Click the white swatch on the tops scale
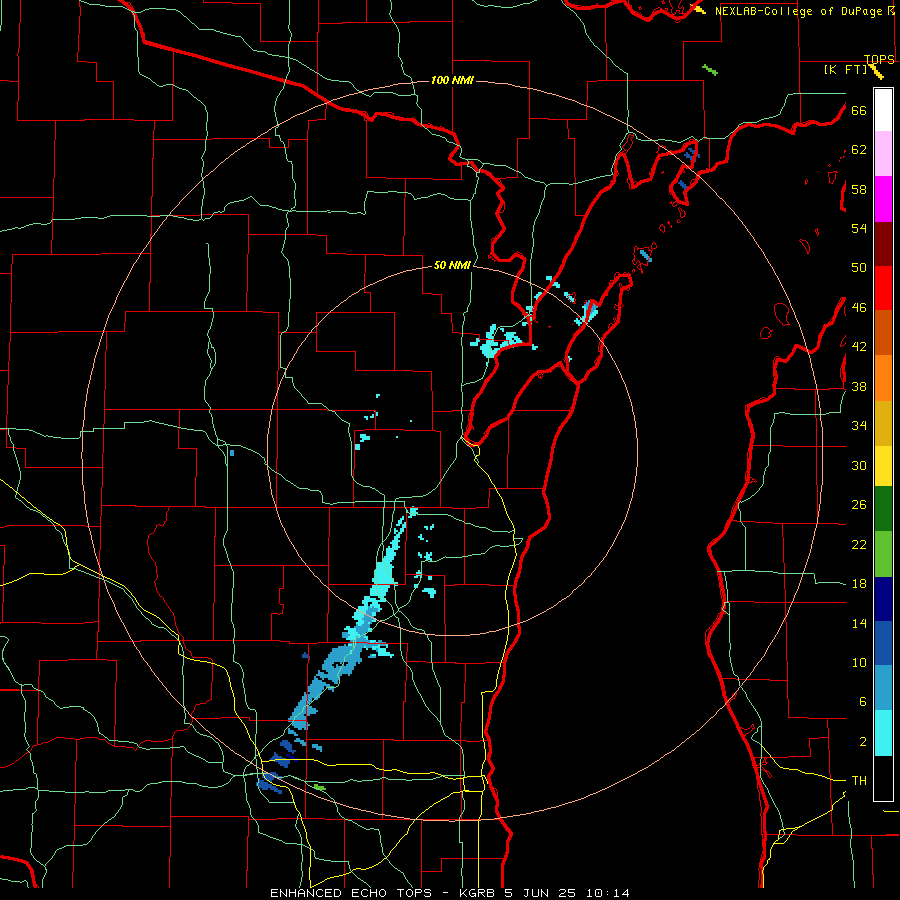 883,110
